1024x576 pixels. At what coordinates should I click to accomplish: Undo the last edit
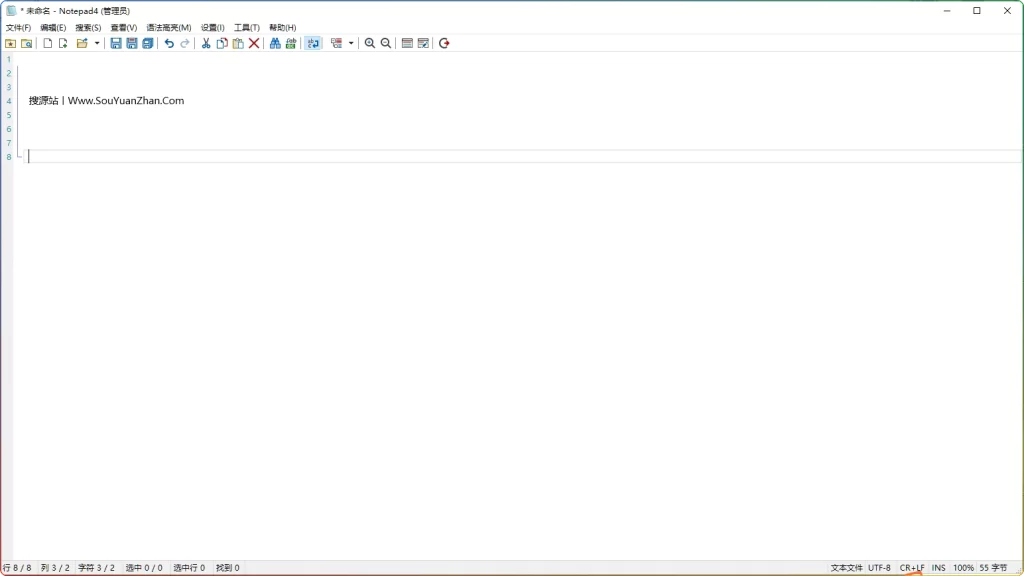click(x=168, y=43)
